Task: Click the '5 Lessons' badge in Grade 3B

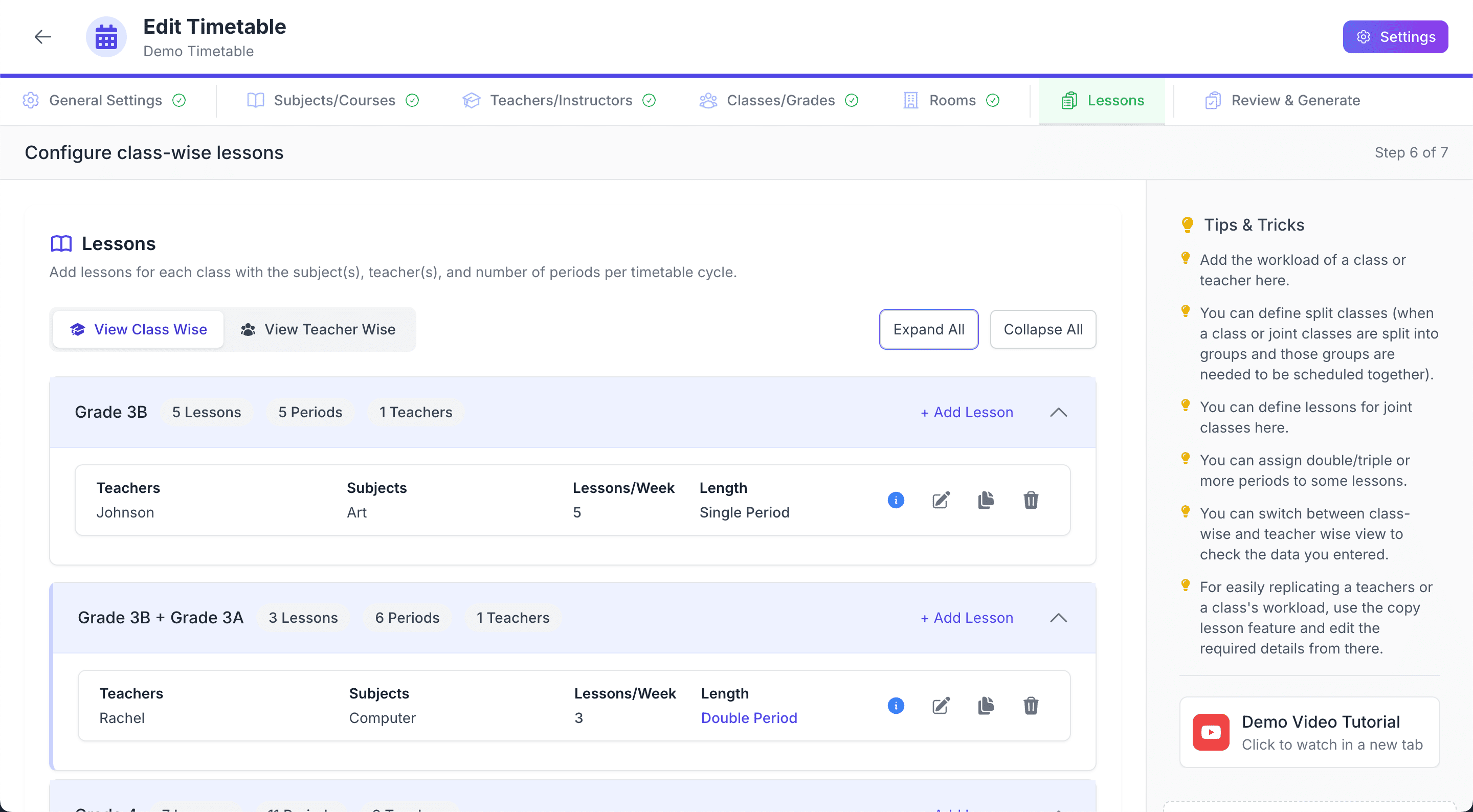Action: point(207,412)
